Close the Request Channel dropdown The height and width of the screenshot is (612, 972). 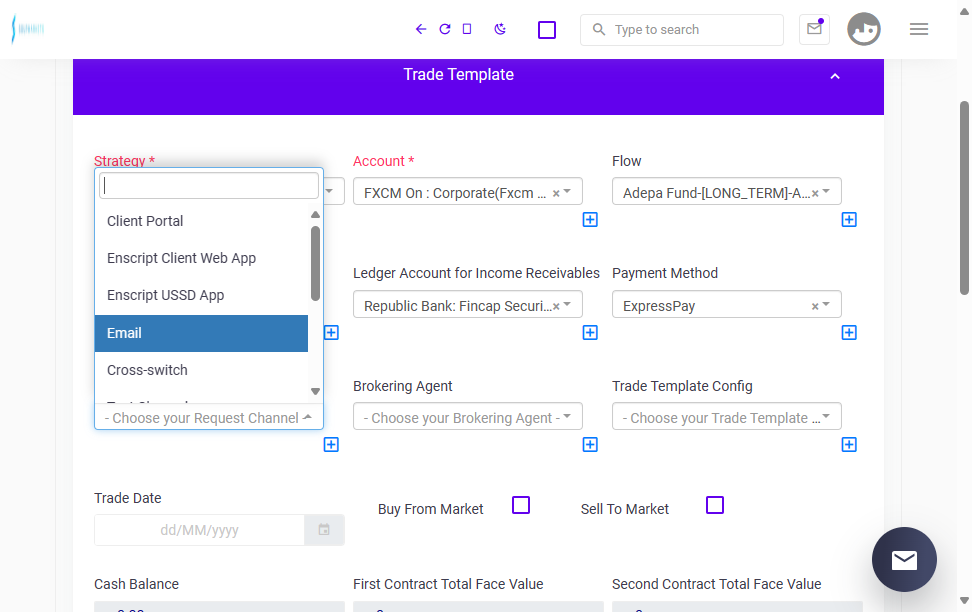pyautogui.click(x=209, y=417)
